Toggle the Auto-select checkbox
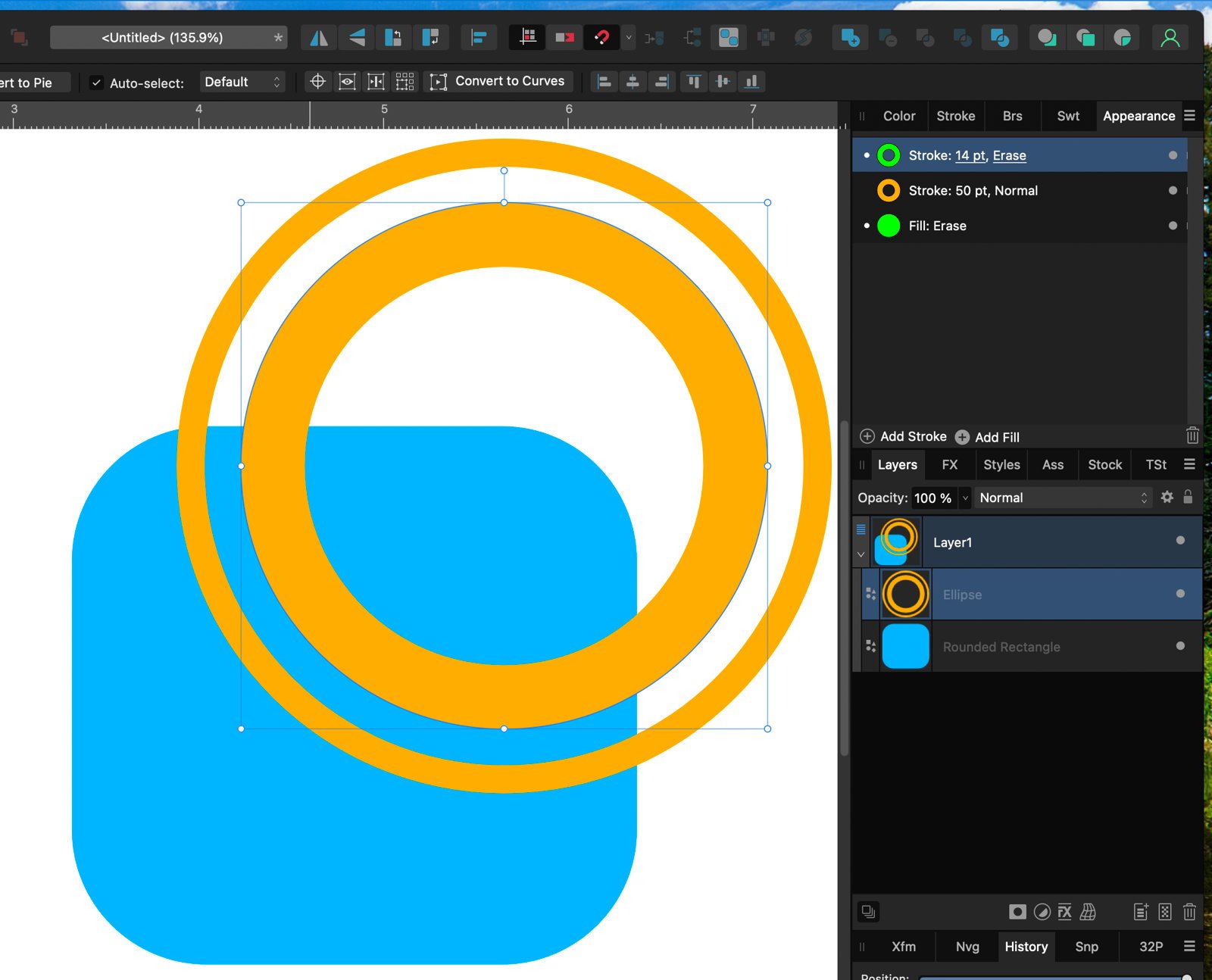Image resolution: width=1212 pixels, height=980 pixels. pyautogui.click(x=96, y=83)
